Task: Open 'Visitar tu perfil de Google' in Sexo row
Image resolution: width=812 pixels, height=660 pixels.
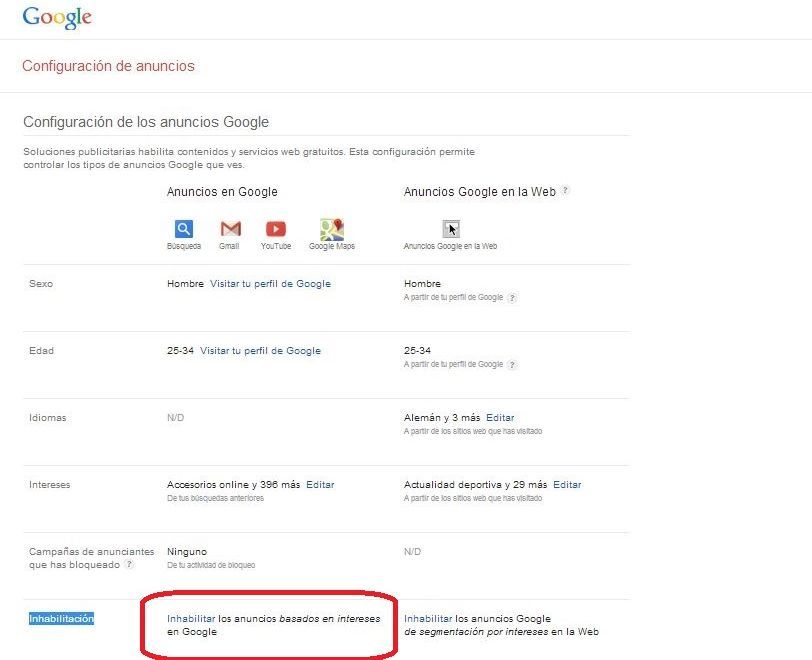Action: 270,284
